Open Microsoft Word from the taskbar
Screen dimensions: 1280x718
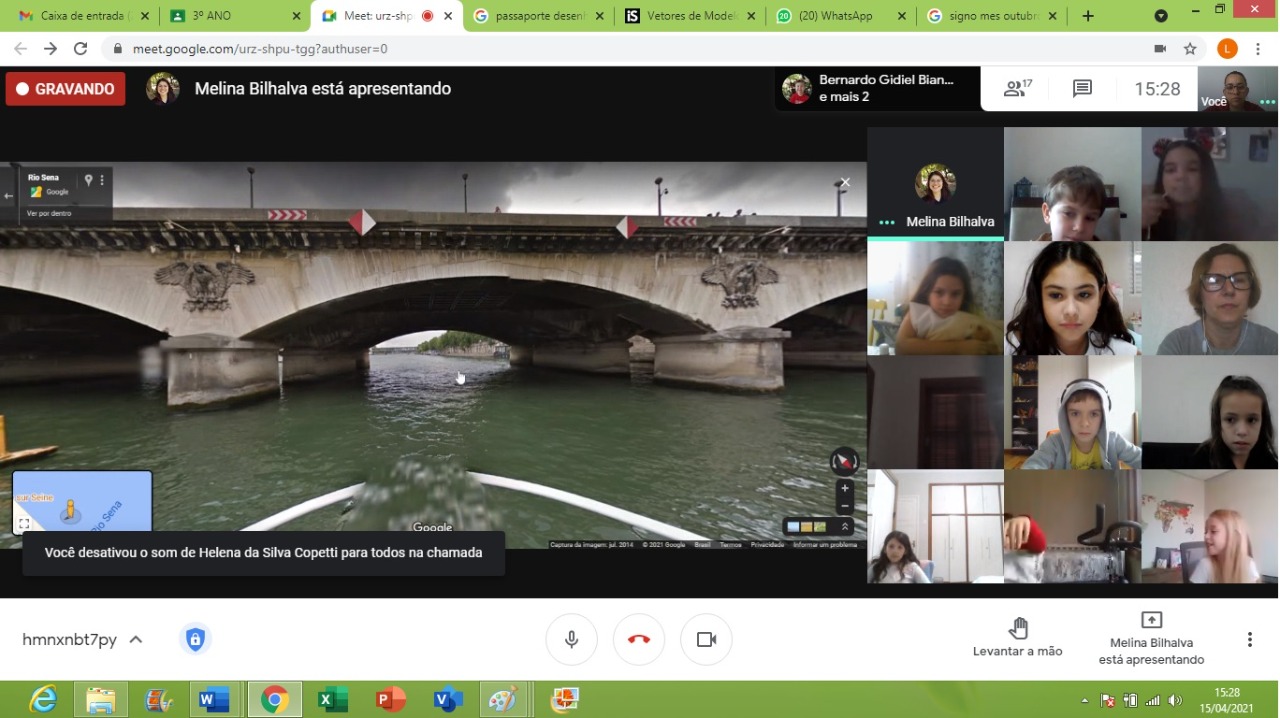(214, 699)
